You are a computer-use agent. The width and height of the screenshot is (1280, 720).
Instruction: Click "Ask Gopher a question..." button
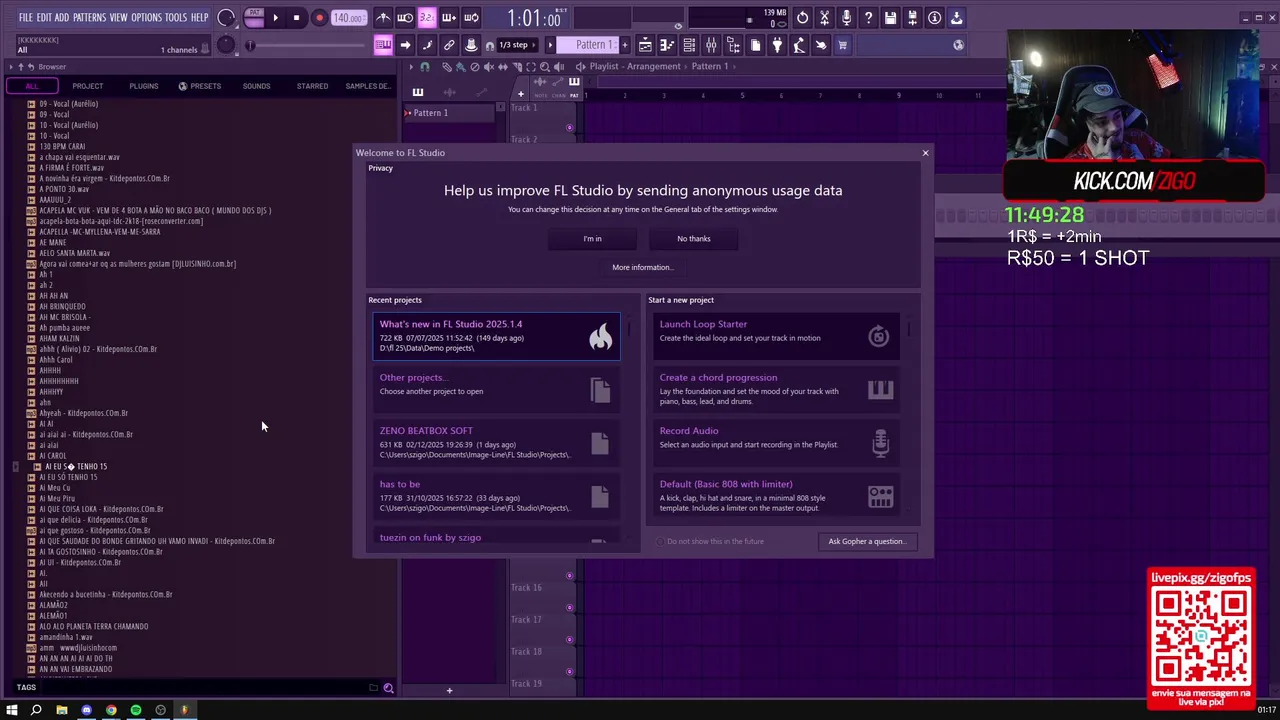[867, 541]
